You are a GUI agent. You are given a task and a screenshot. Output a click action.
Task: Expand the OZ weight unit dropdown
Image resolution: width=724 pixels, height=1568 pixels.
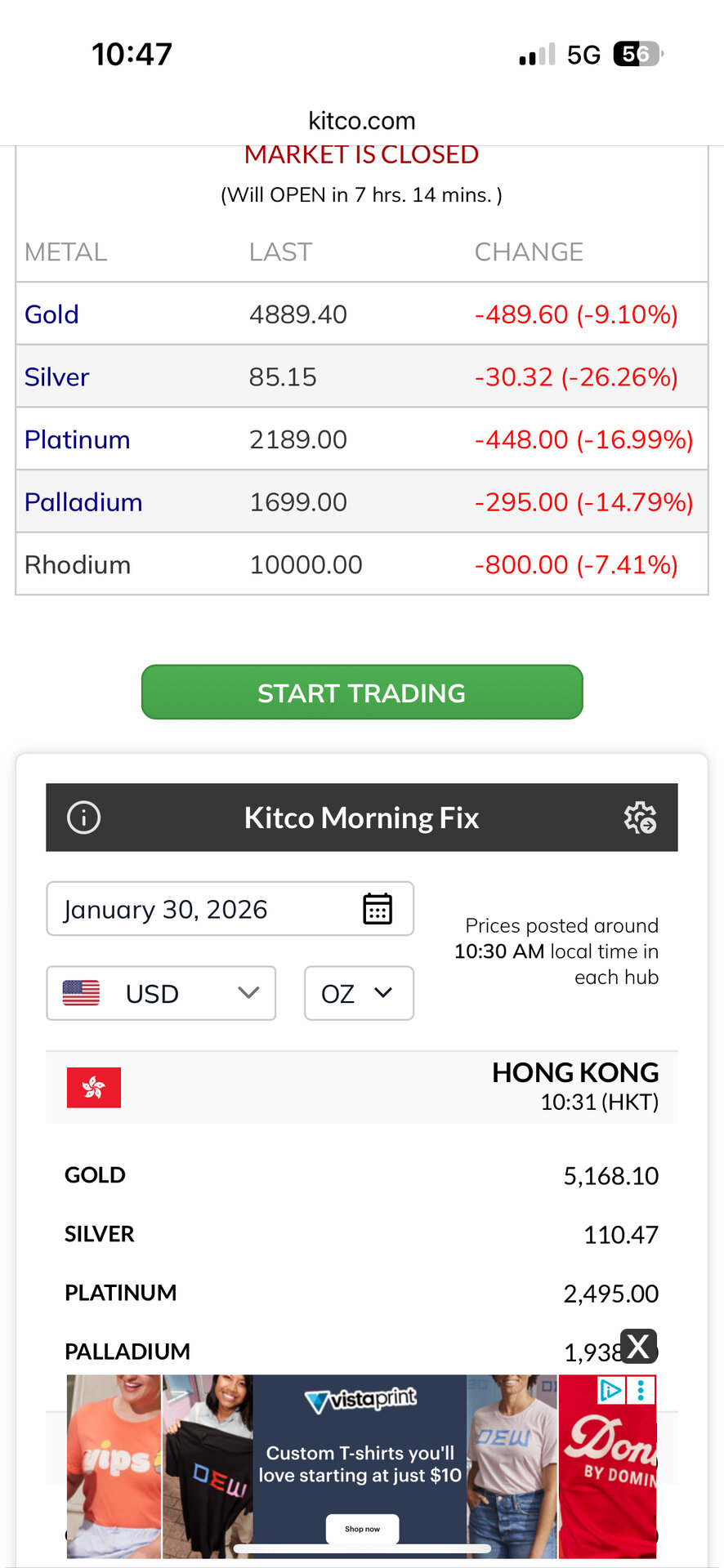359,993
